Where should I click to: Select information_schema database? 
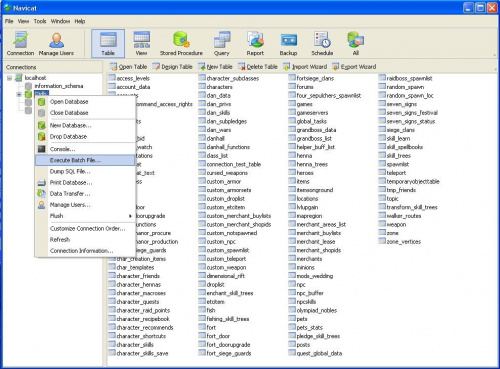(59, 86)
